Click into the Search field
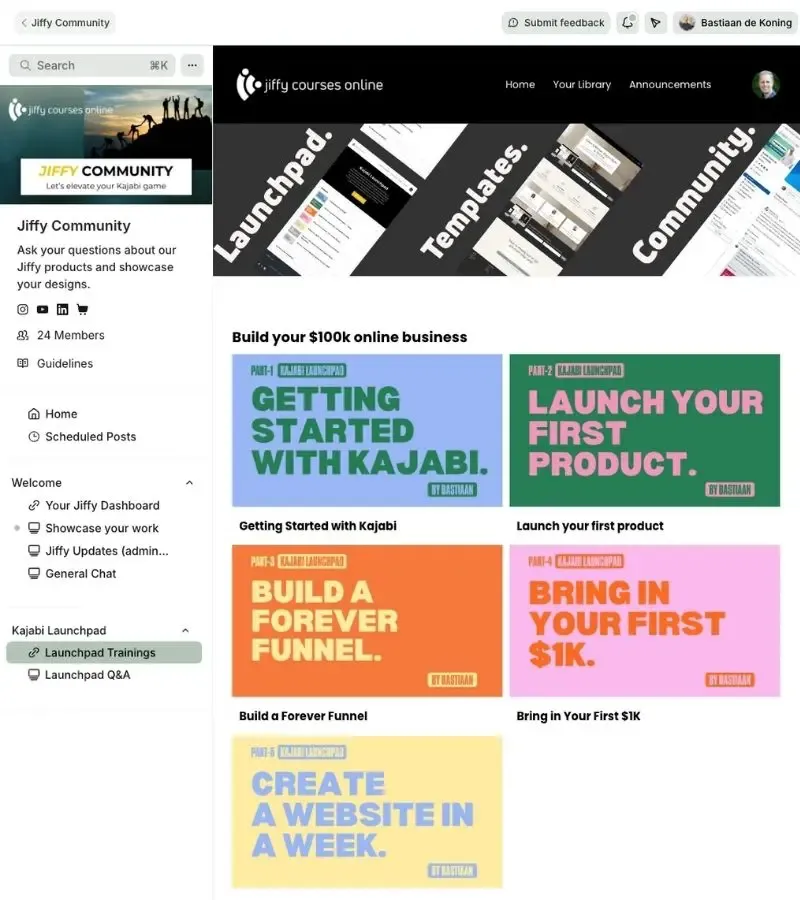This screenshot has width=800, height=900. click(x=92, y=65)
